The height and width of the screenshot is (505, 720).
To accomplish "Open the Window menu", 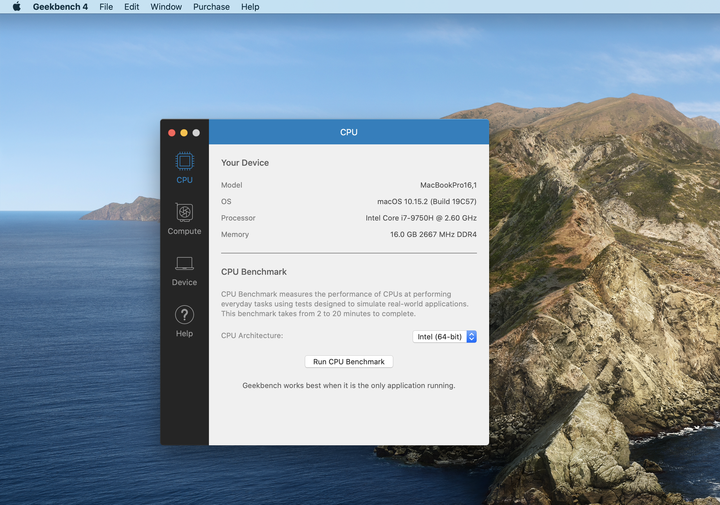I will [x=166, y=7].
